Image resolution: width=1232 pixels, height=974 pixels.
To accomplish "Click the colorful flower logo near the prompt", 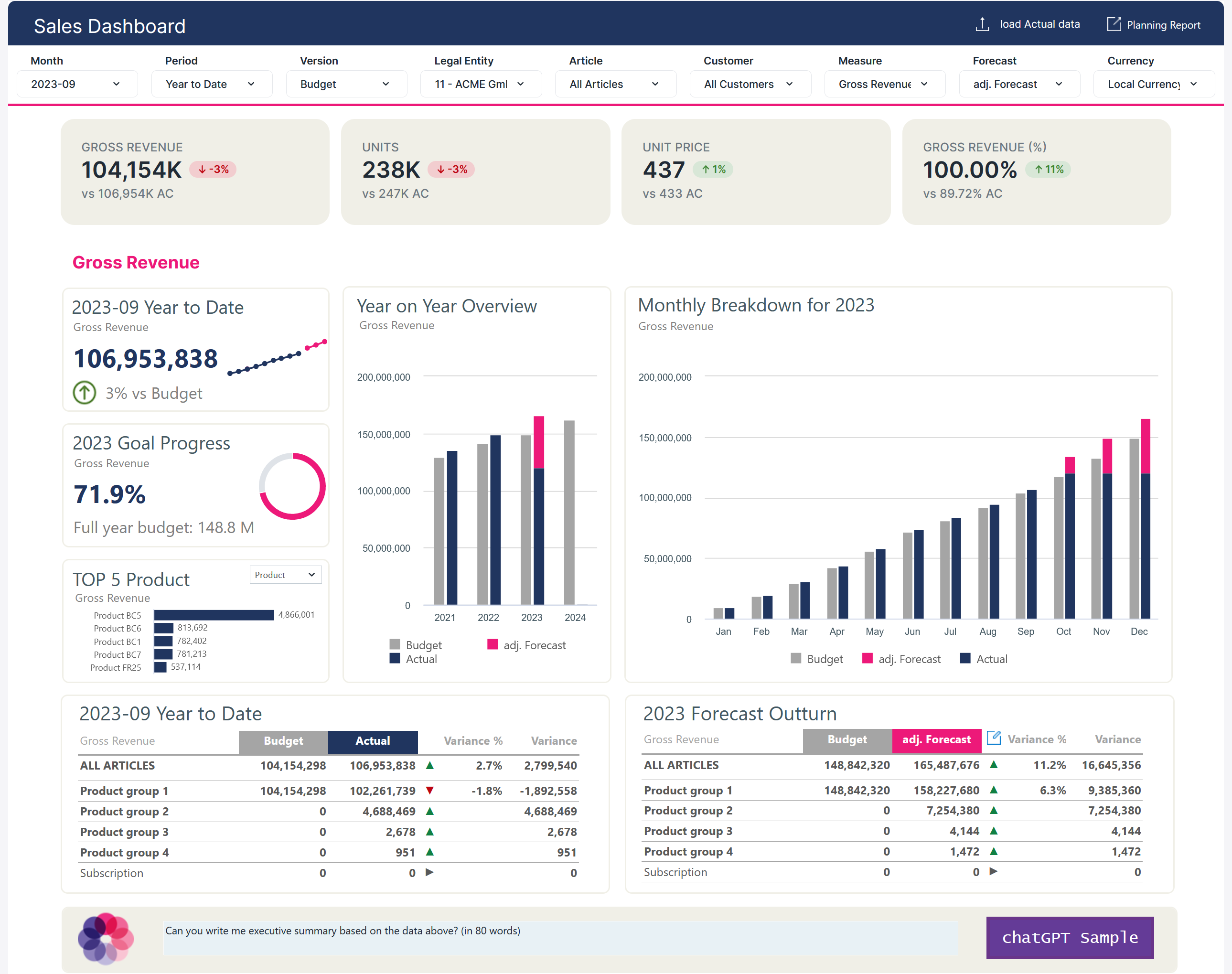I will click(106, 938).
